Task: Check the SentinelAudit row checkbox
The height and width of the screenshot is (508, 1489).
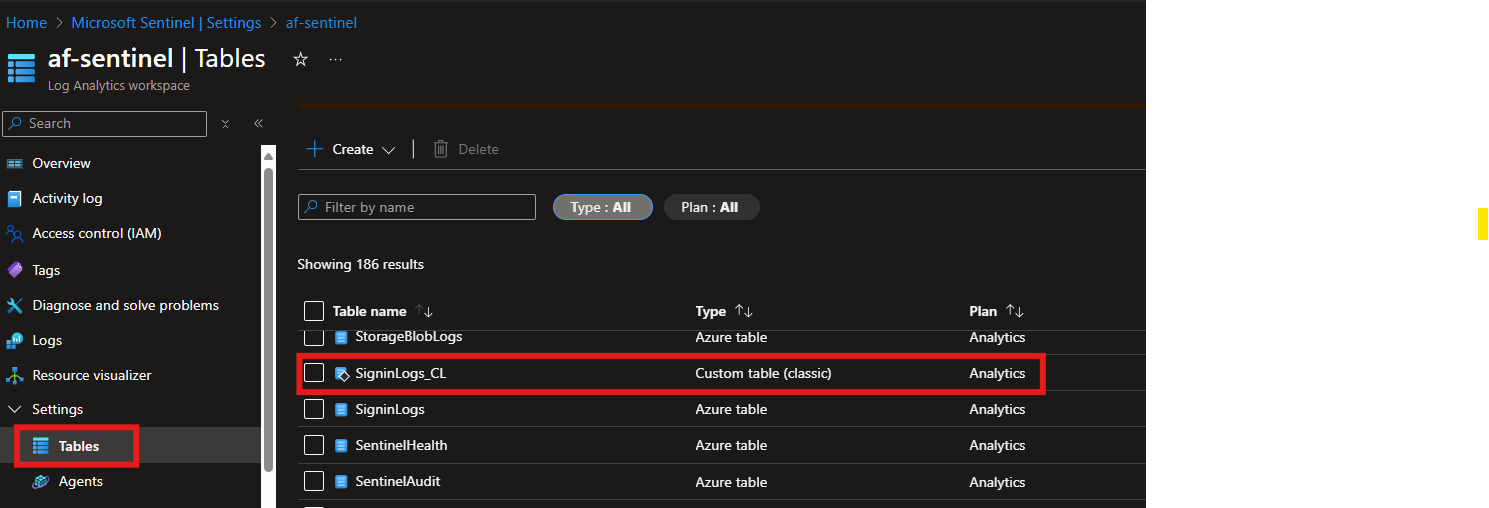Action: 314,481
